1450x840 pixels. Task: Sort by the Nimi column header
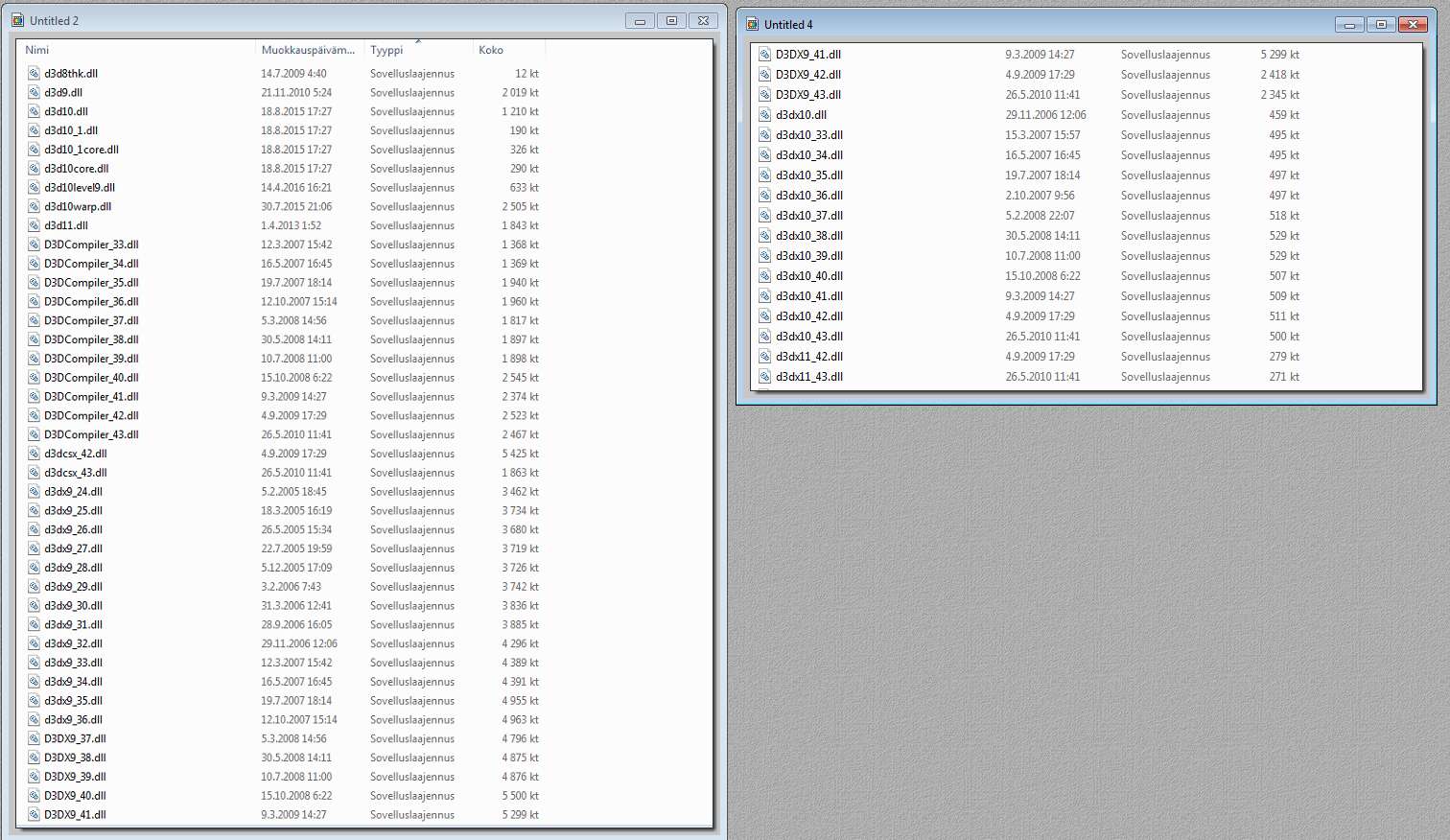(x=37, y=50)
